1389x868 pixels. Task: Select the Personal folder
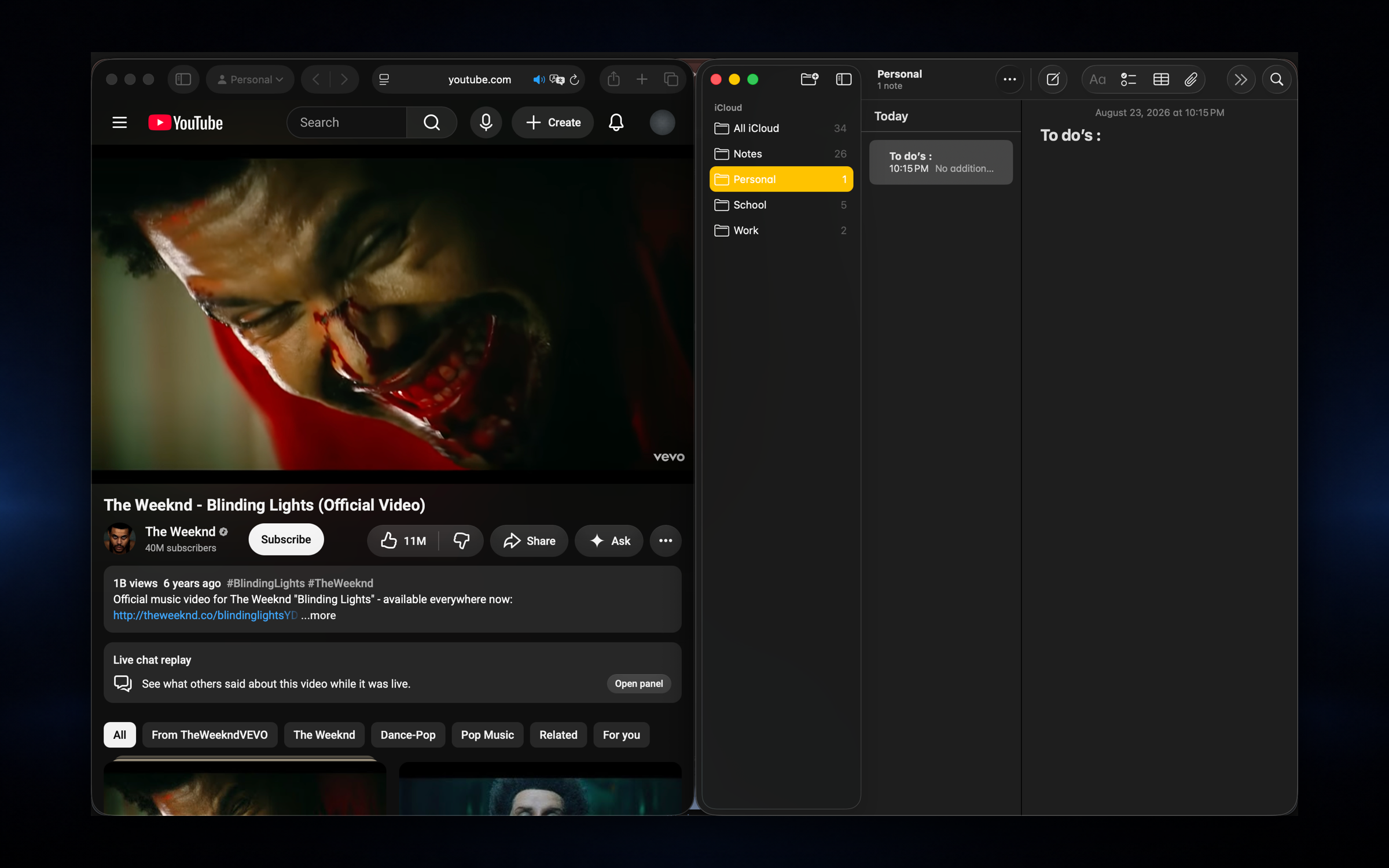pyautogui.click(x=781, y=179)
